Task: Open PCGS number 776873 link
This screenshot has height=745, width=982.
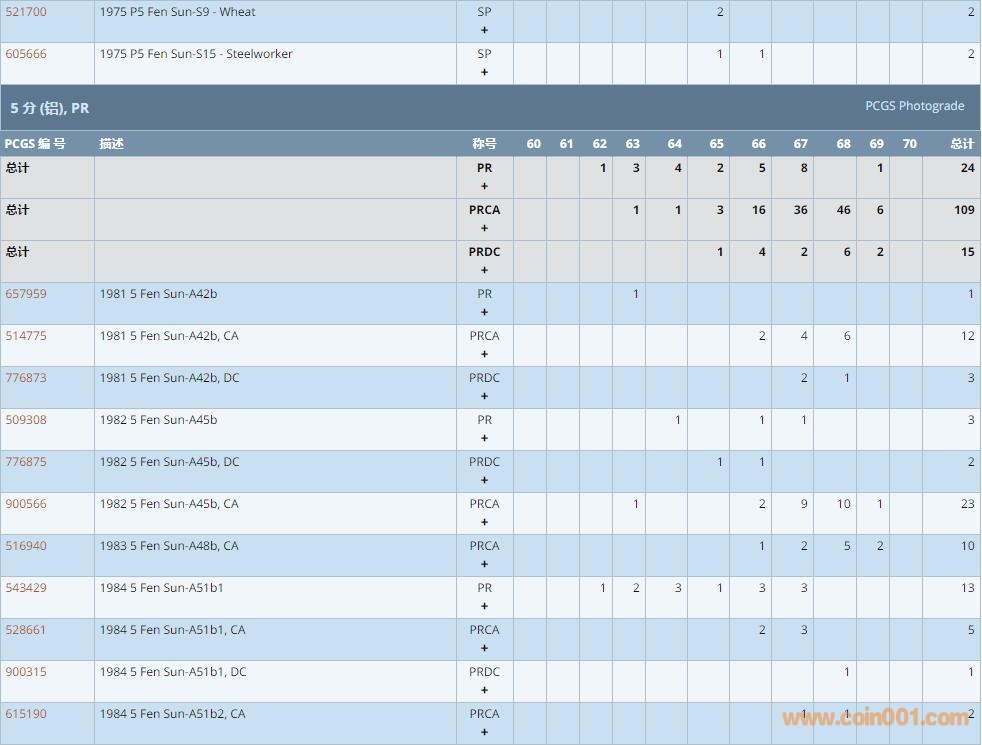Action: pos(26,378)
